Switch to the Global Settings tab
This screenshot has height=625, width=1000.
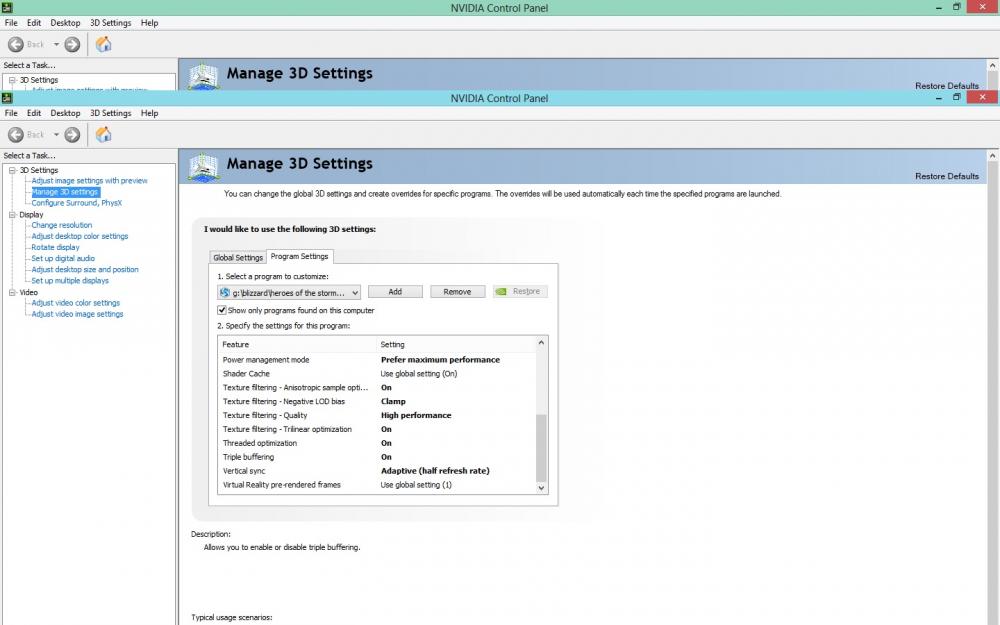(238, 258)
